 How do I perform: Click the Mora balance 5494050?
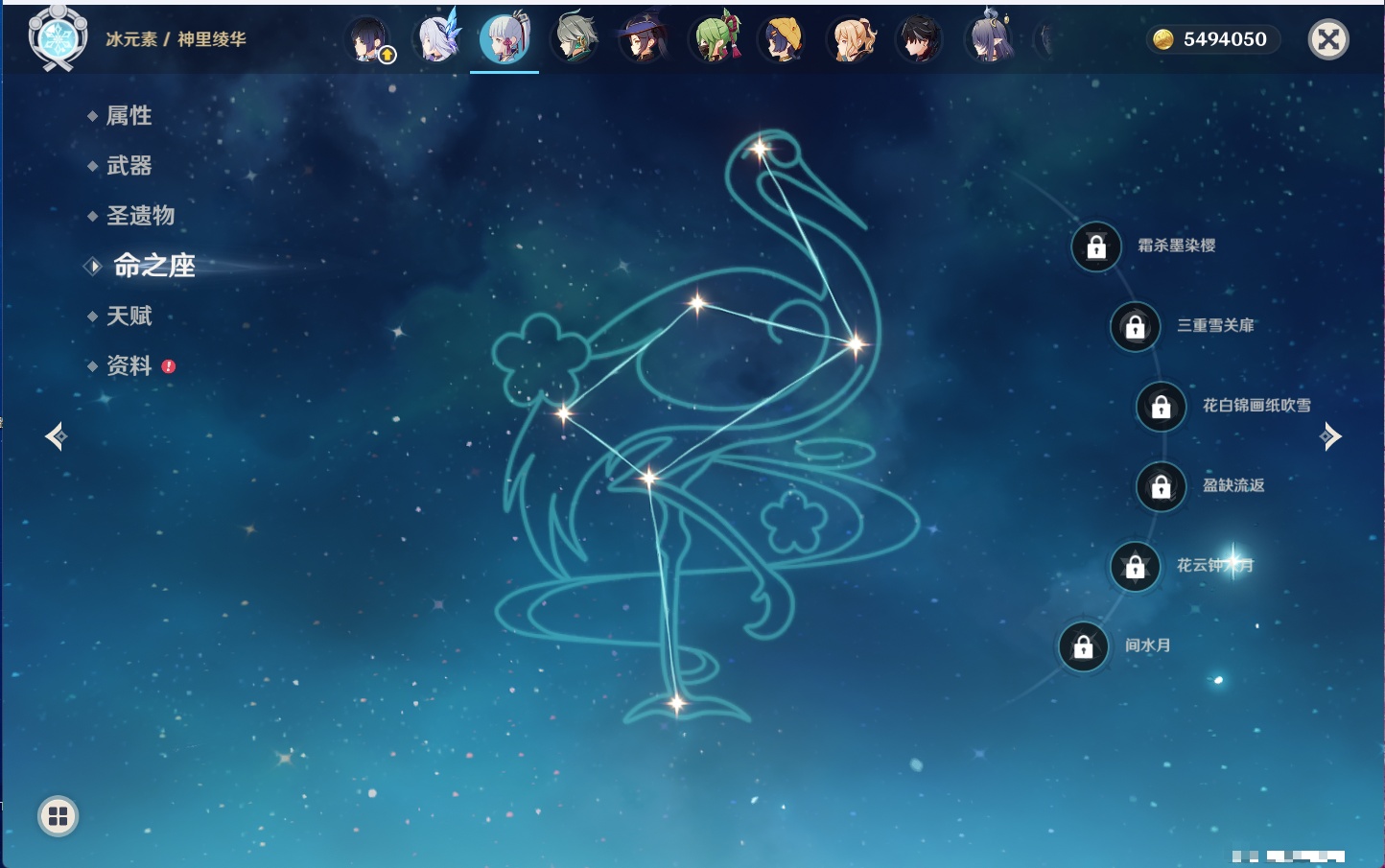[1213, 39]
